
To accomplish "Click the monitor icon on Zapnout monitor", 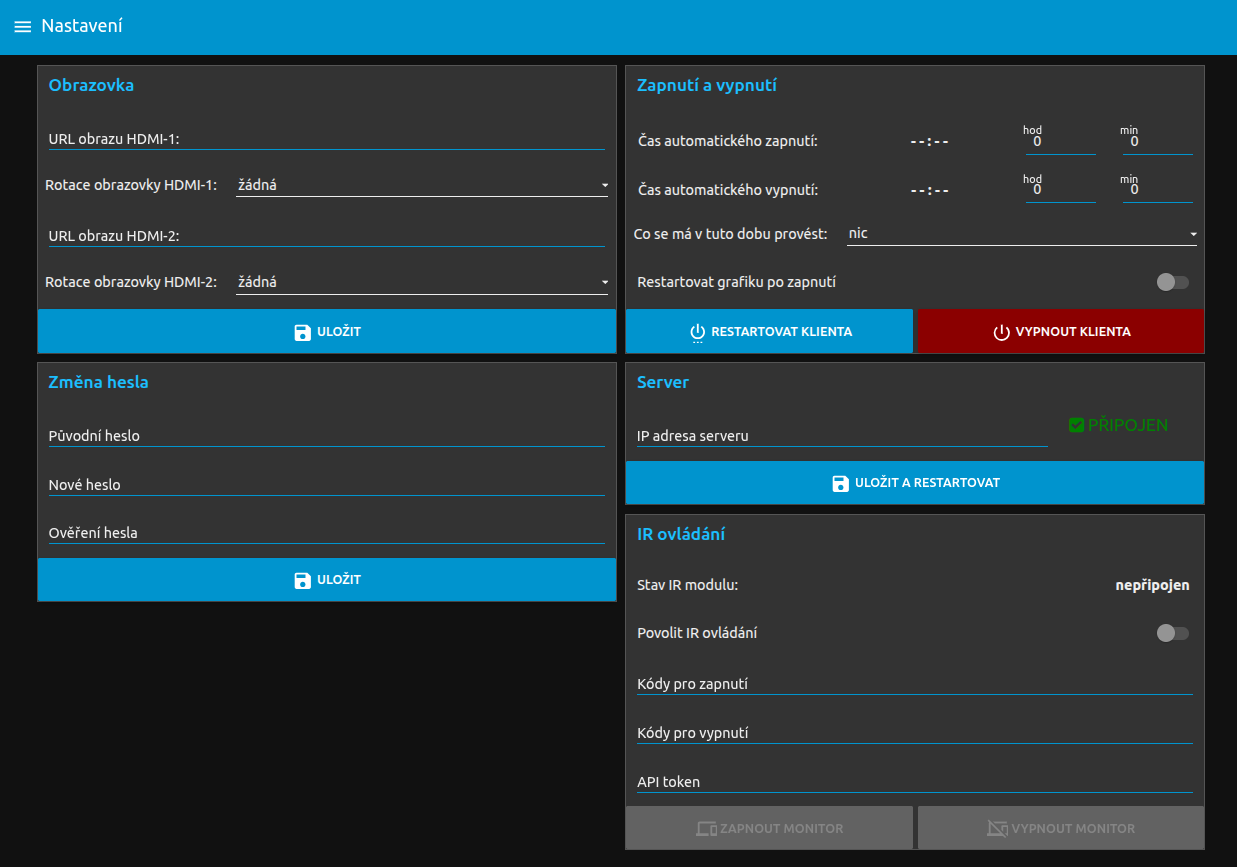I will (x=706, y=829).
